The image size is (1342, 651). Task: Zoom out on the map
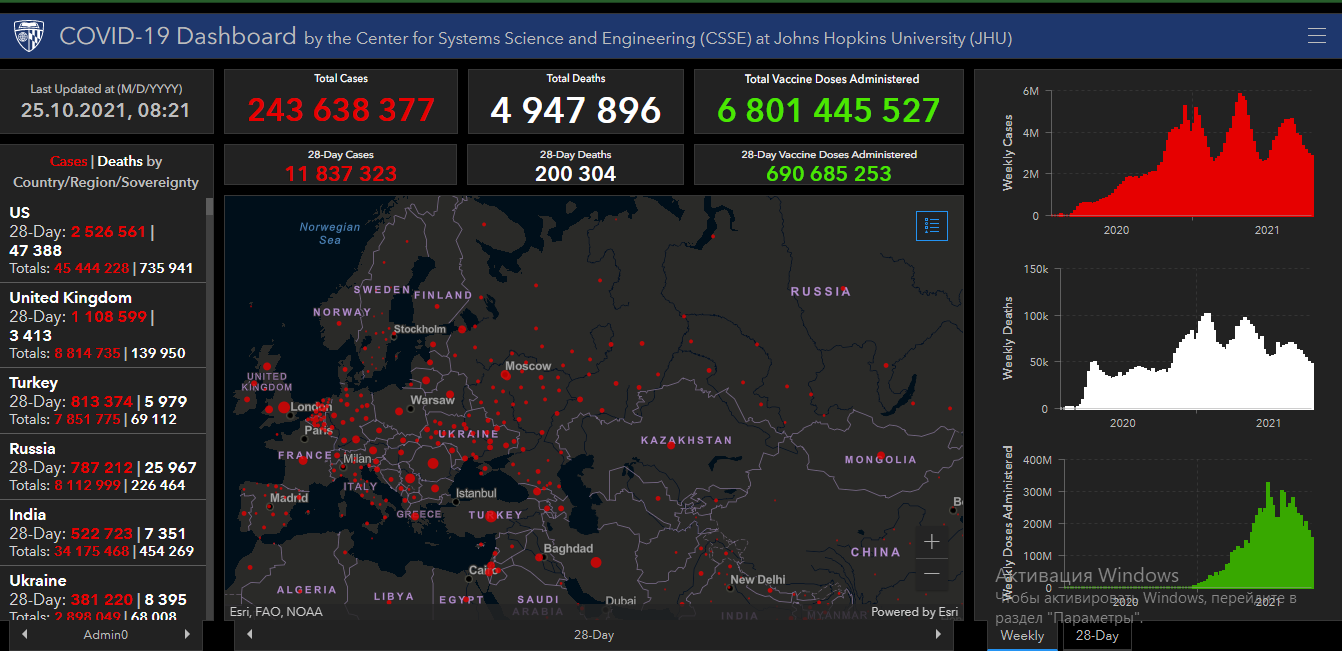(931, 573)
